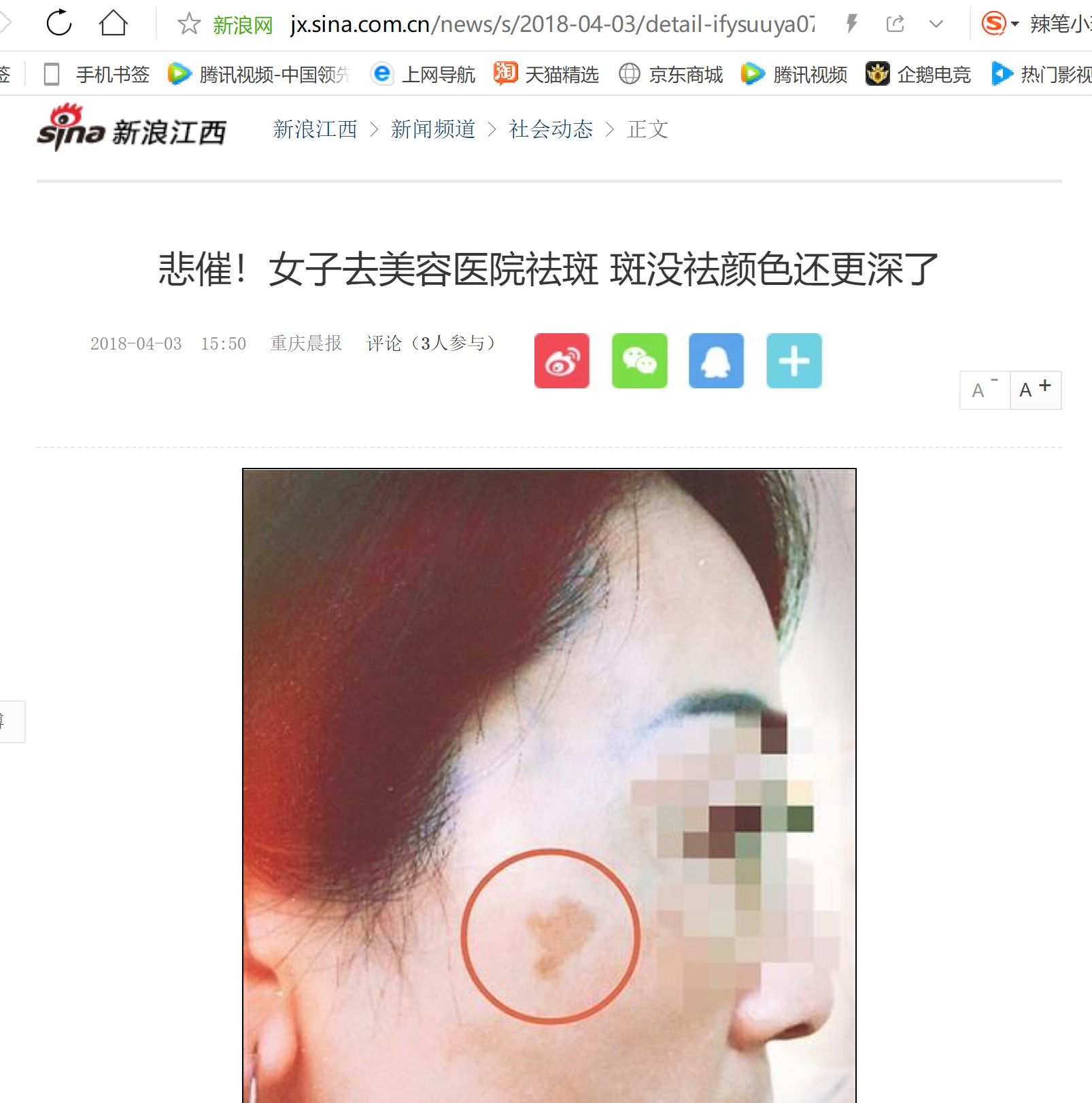Click the share page icon in address bar

tap(895, 24)
